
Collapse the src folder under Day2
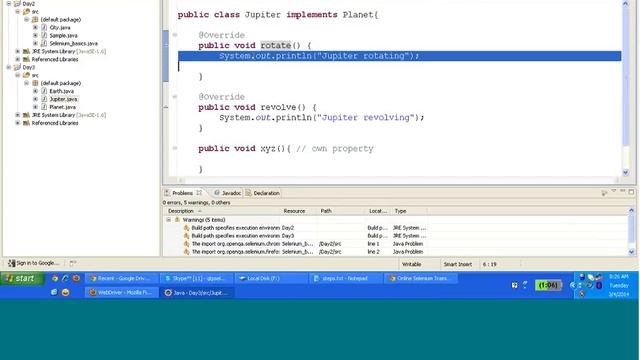click(18, 11)
